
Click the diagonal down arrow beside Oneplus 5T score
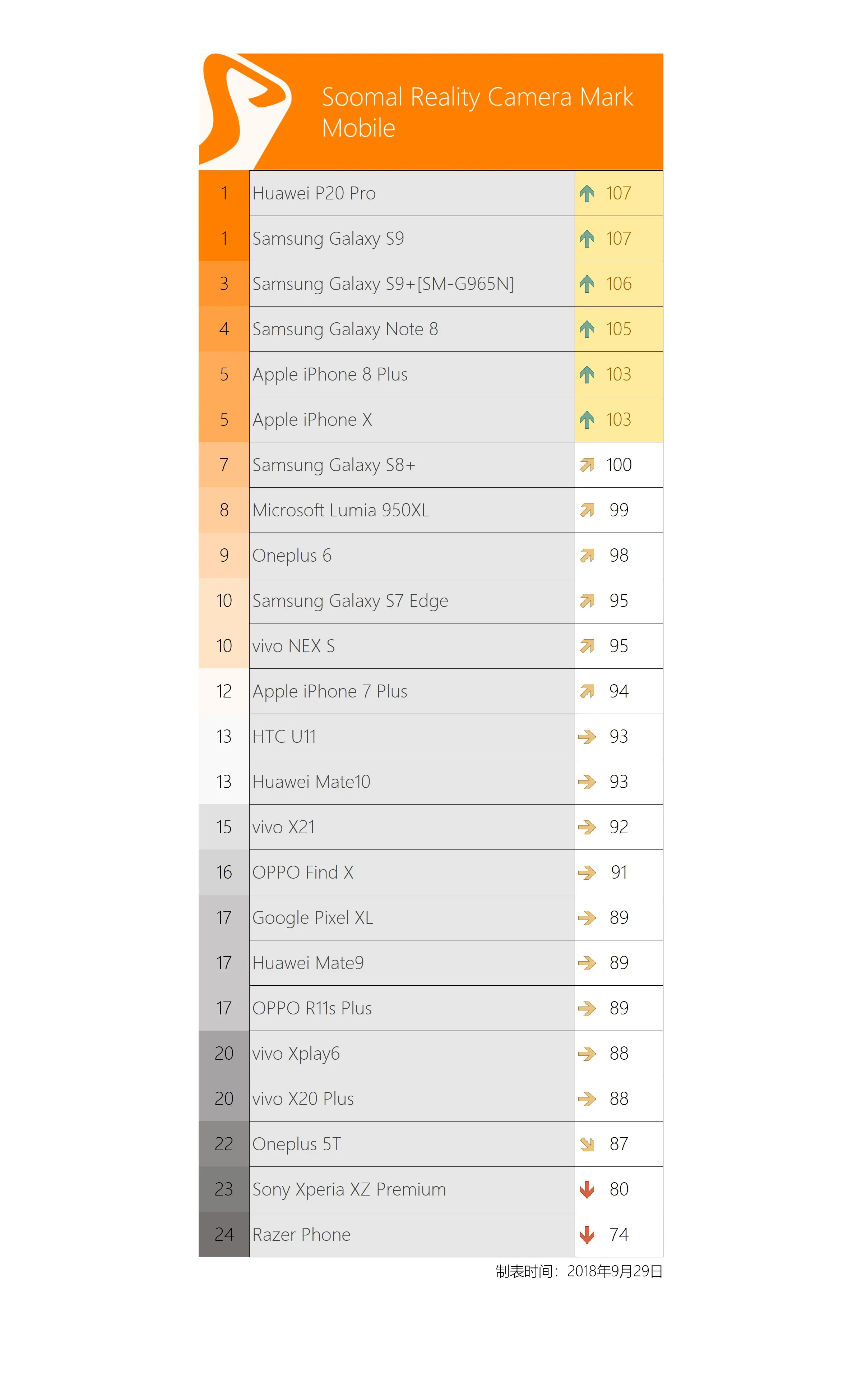[587, 1145]
